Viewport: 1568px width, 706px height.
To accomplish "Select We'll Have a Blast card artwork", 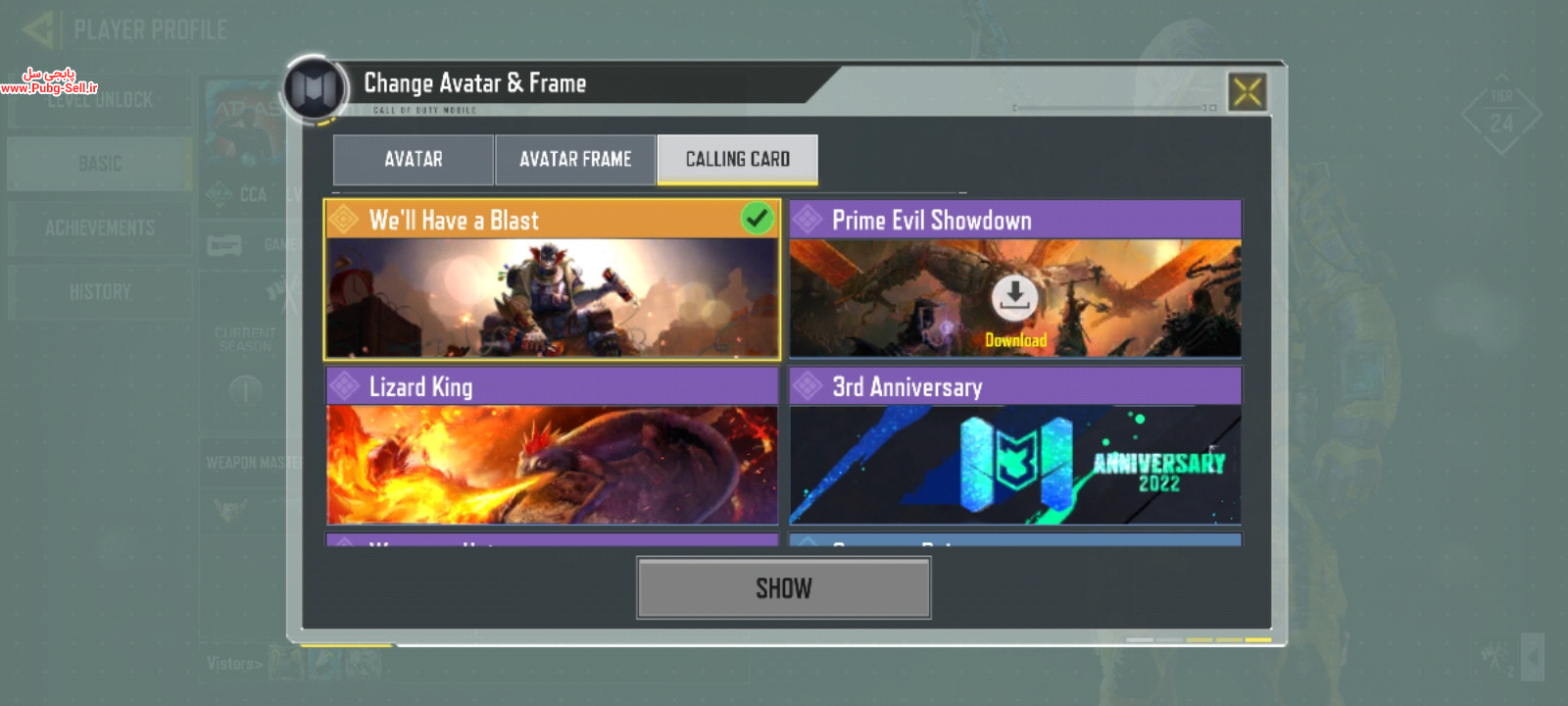I will (552, 298).
